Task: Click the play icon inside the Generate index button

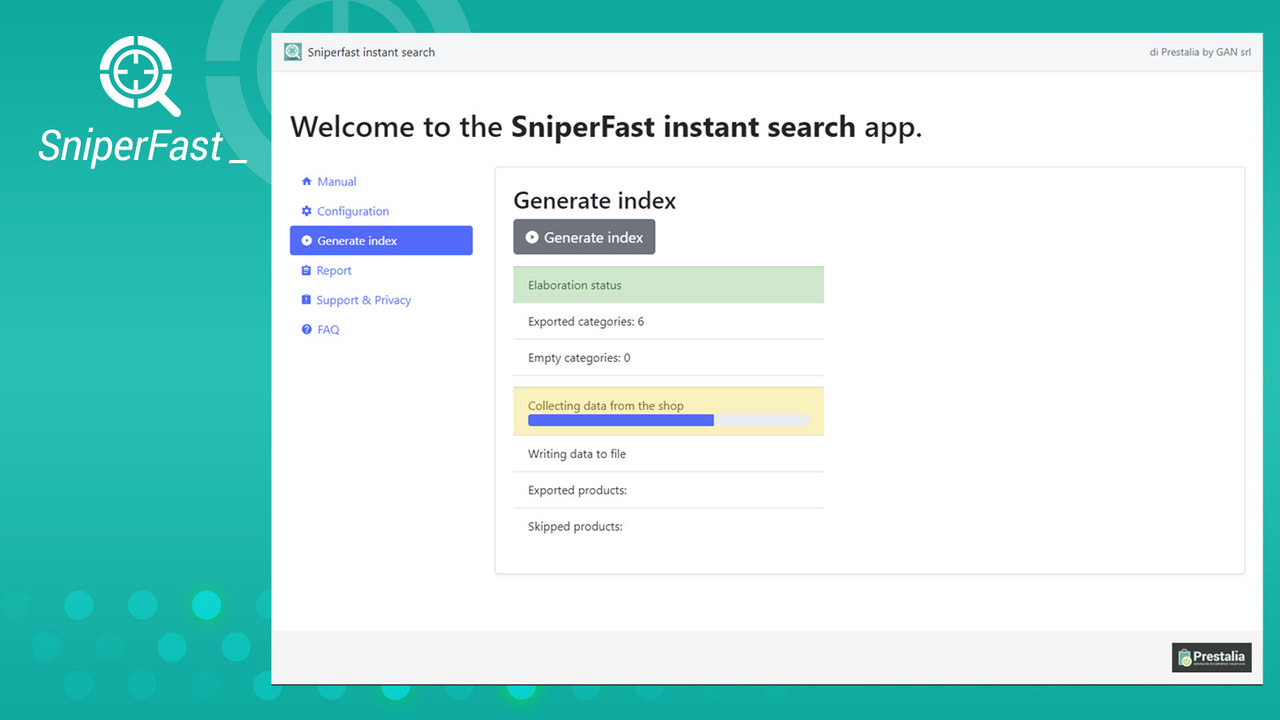Action: [x=531, y=237]
